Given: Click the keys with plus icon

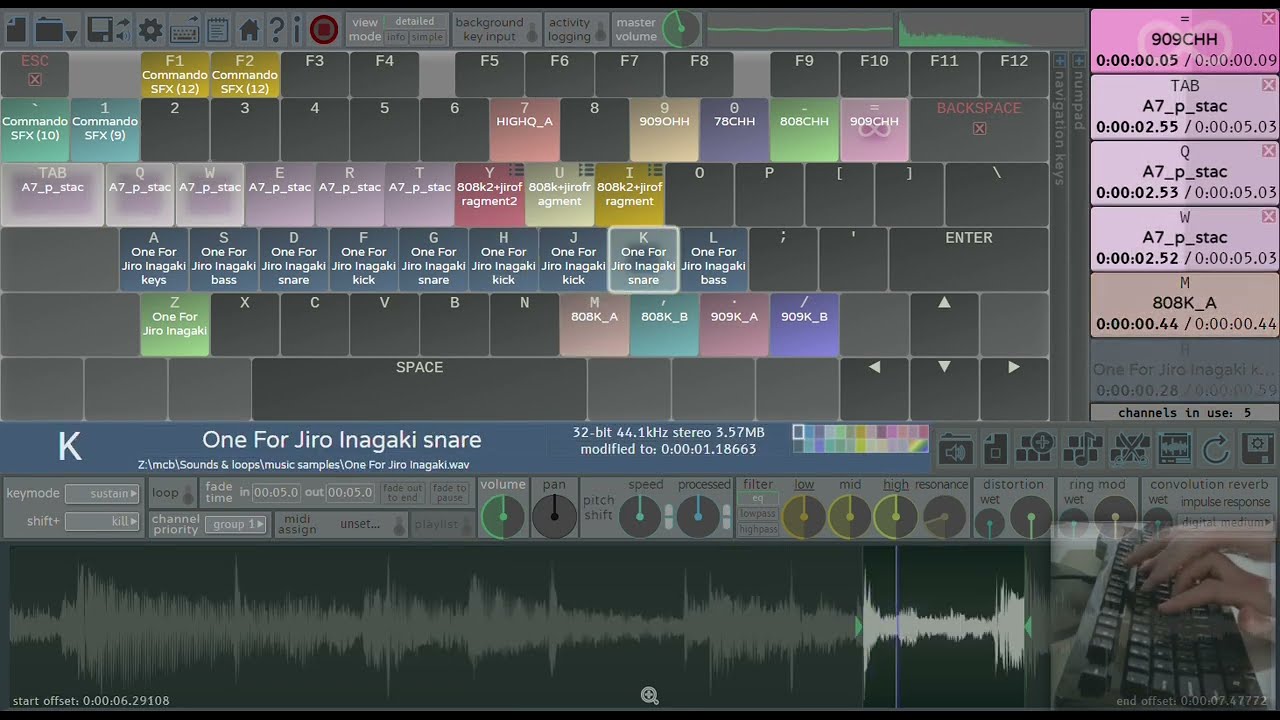Looking at the screenshot, I should click(x=1035, y=449).
